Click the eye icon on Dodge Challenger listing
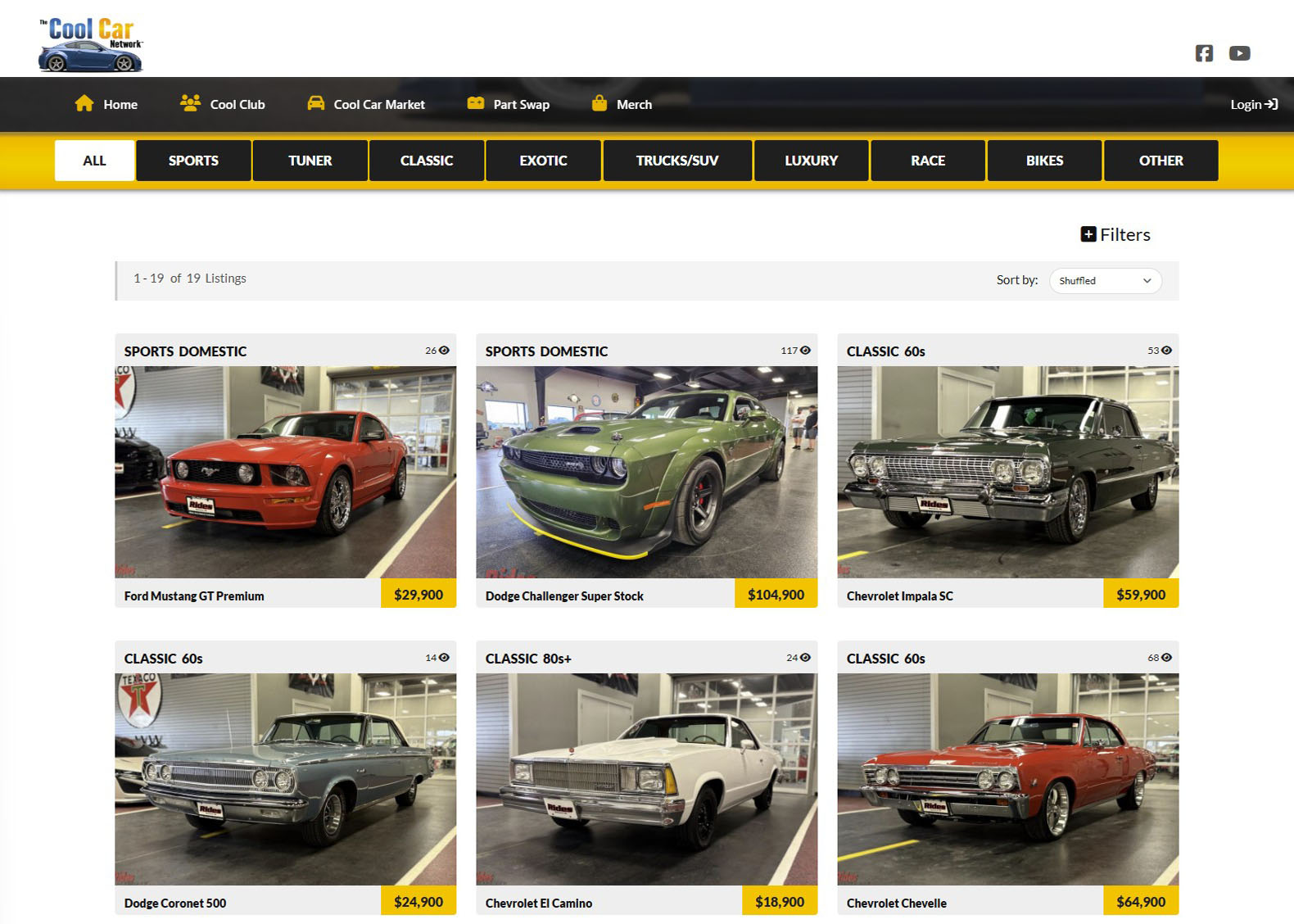The image size is (1294, 924). point(805,351)
